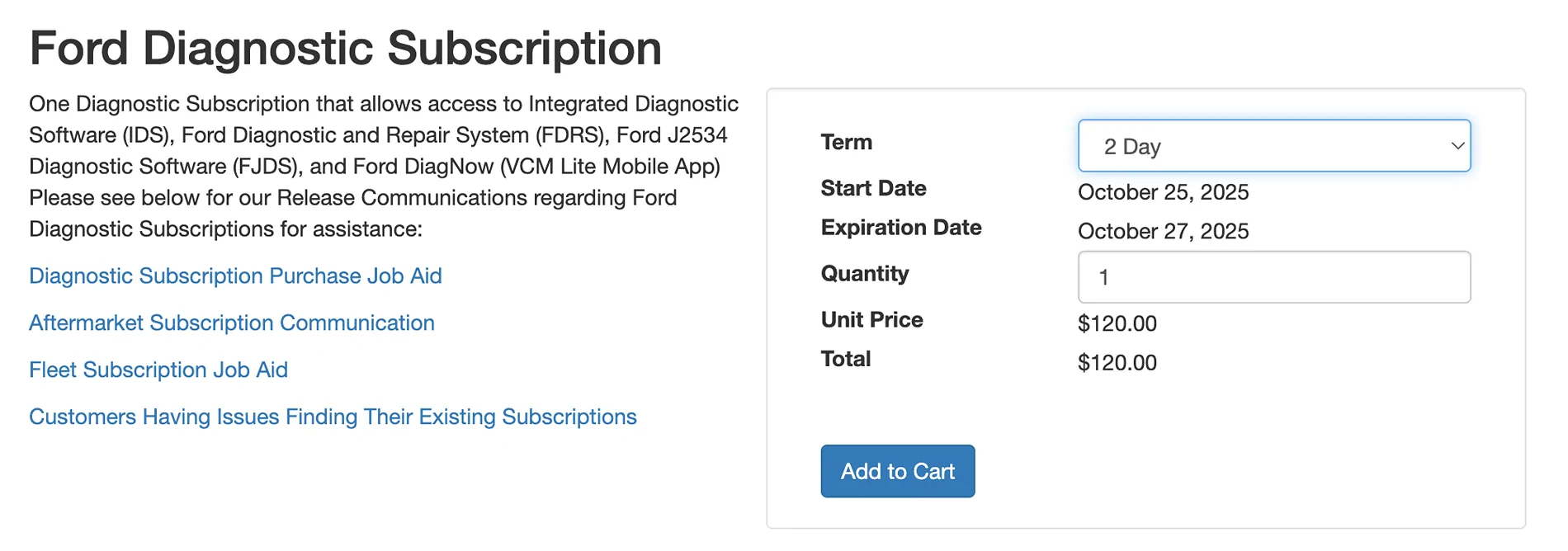The image size is (1568, 551).
Task: Click the October 27, 2025 expiration date value
Action: 1163,232
